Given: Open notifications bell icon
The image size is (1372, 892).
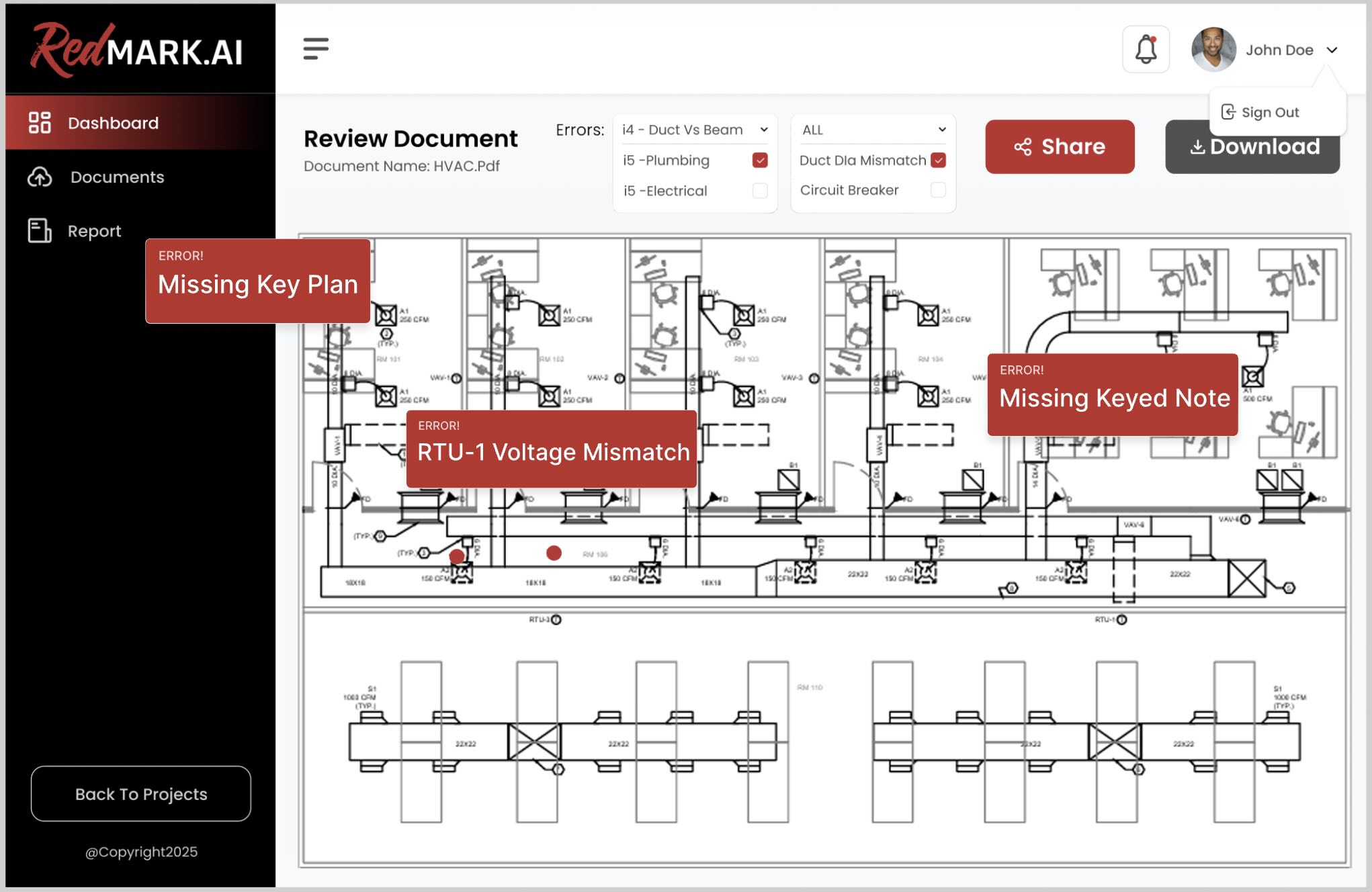Looking at the screenshot, I should pyautogui.click(x=1146, y=50).
